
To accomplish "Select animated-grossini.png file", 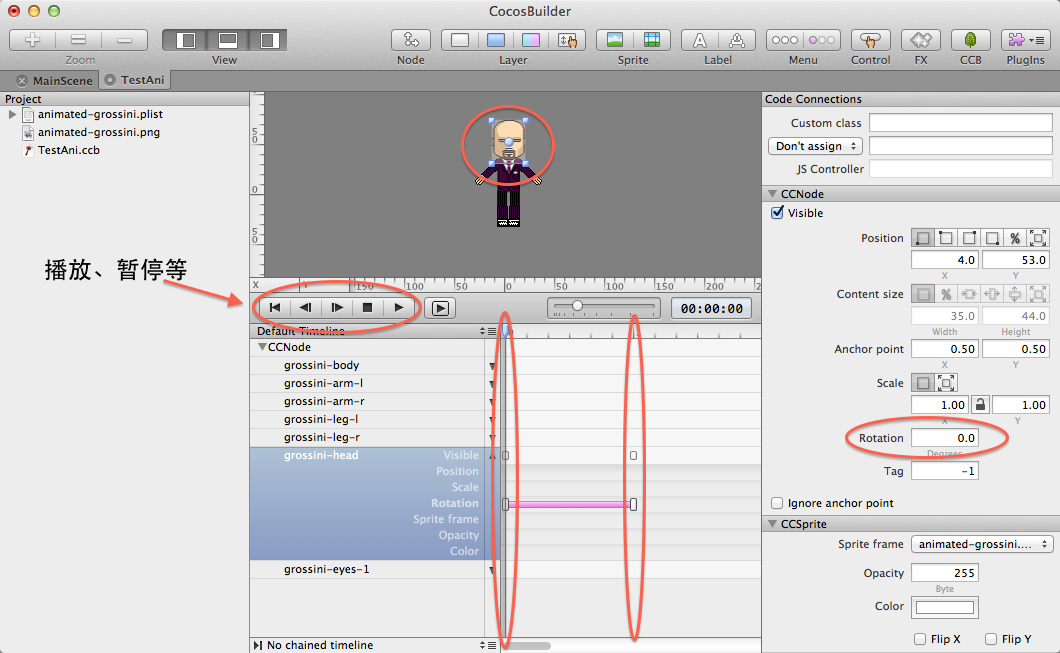I will click(x=99, y=132).
